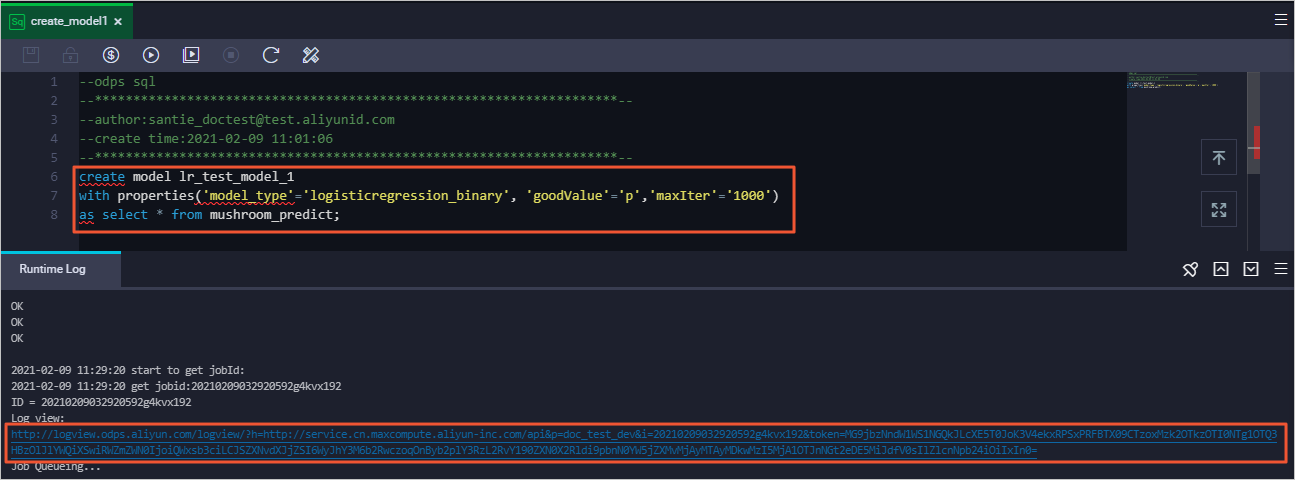Run the SQL script with play icon
1295x480 pixels.
click(x=151, y=55)
